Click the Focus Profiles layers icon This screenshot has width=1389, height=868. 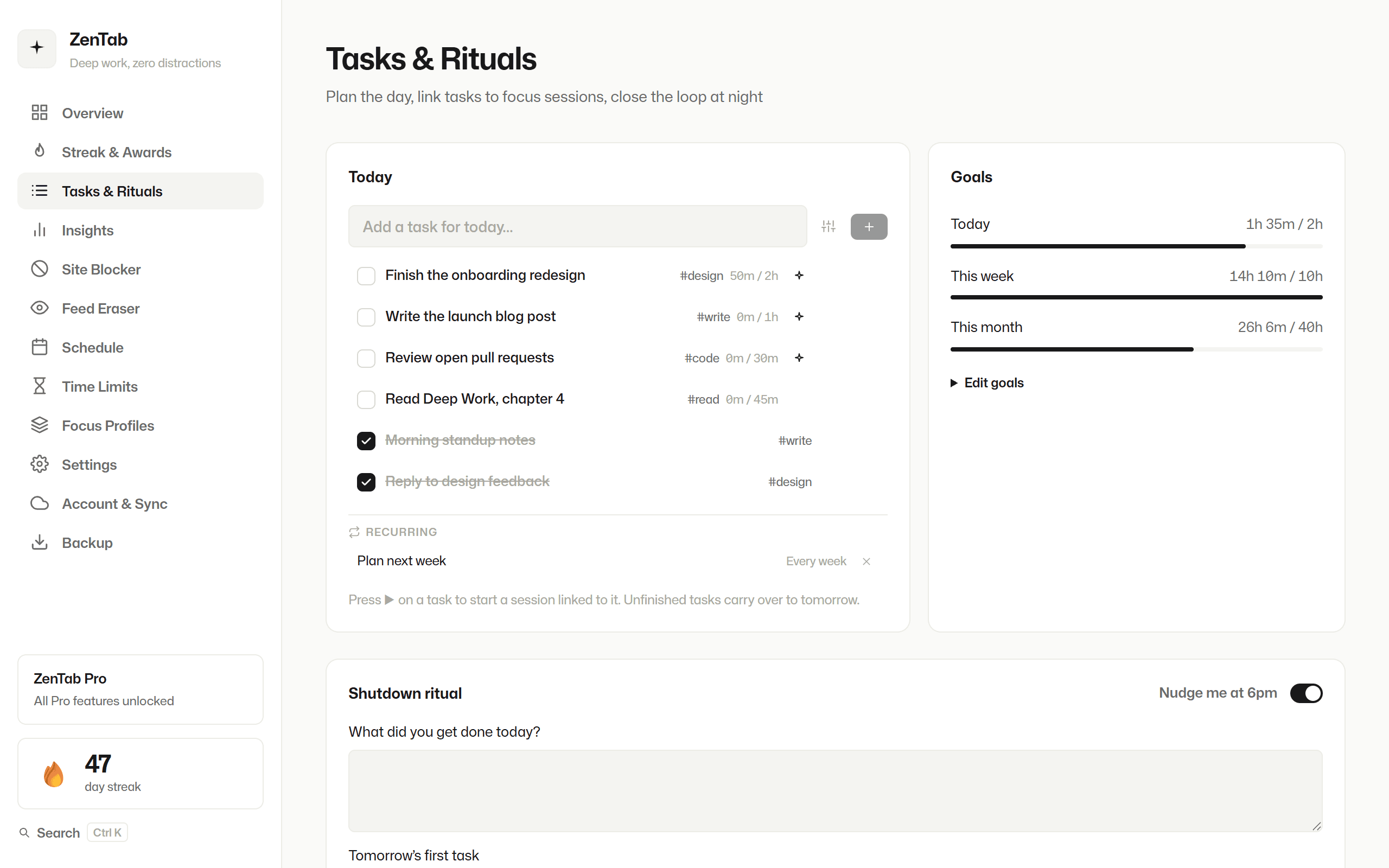coord(39,425)
